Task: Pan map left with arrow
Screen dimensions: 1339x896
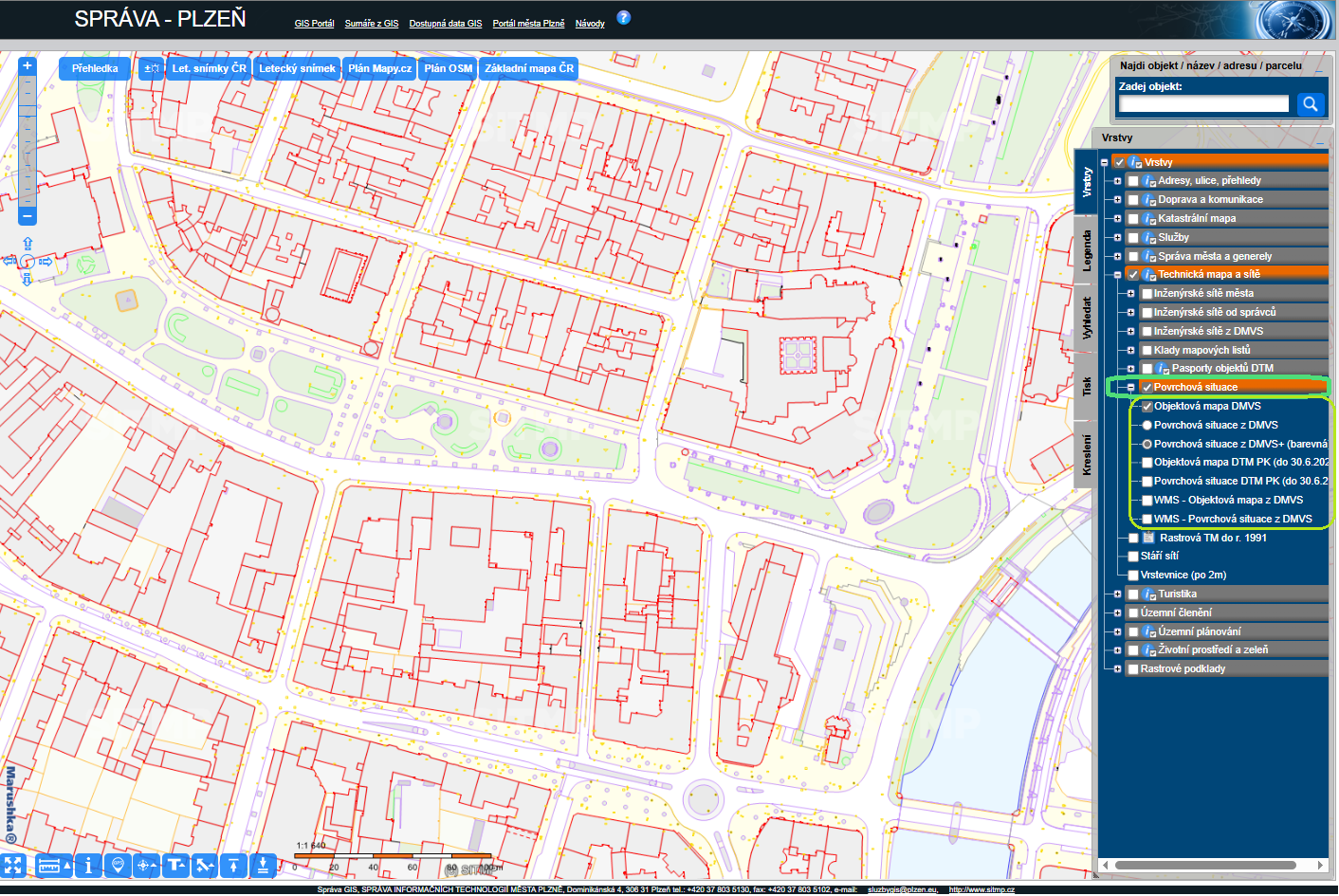Action: click(9, 261)
